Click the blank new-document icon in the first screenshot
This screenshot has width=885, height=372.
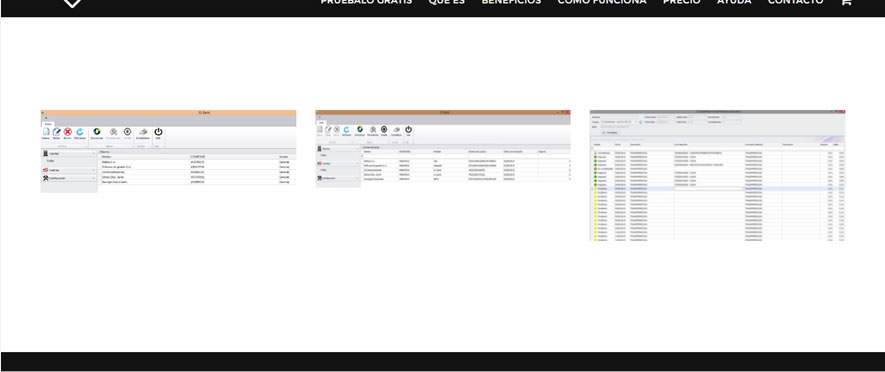(x=46, y=132)
